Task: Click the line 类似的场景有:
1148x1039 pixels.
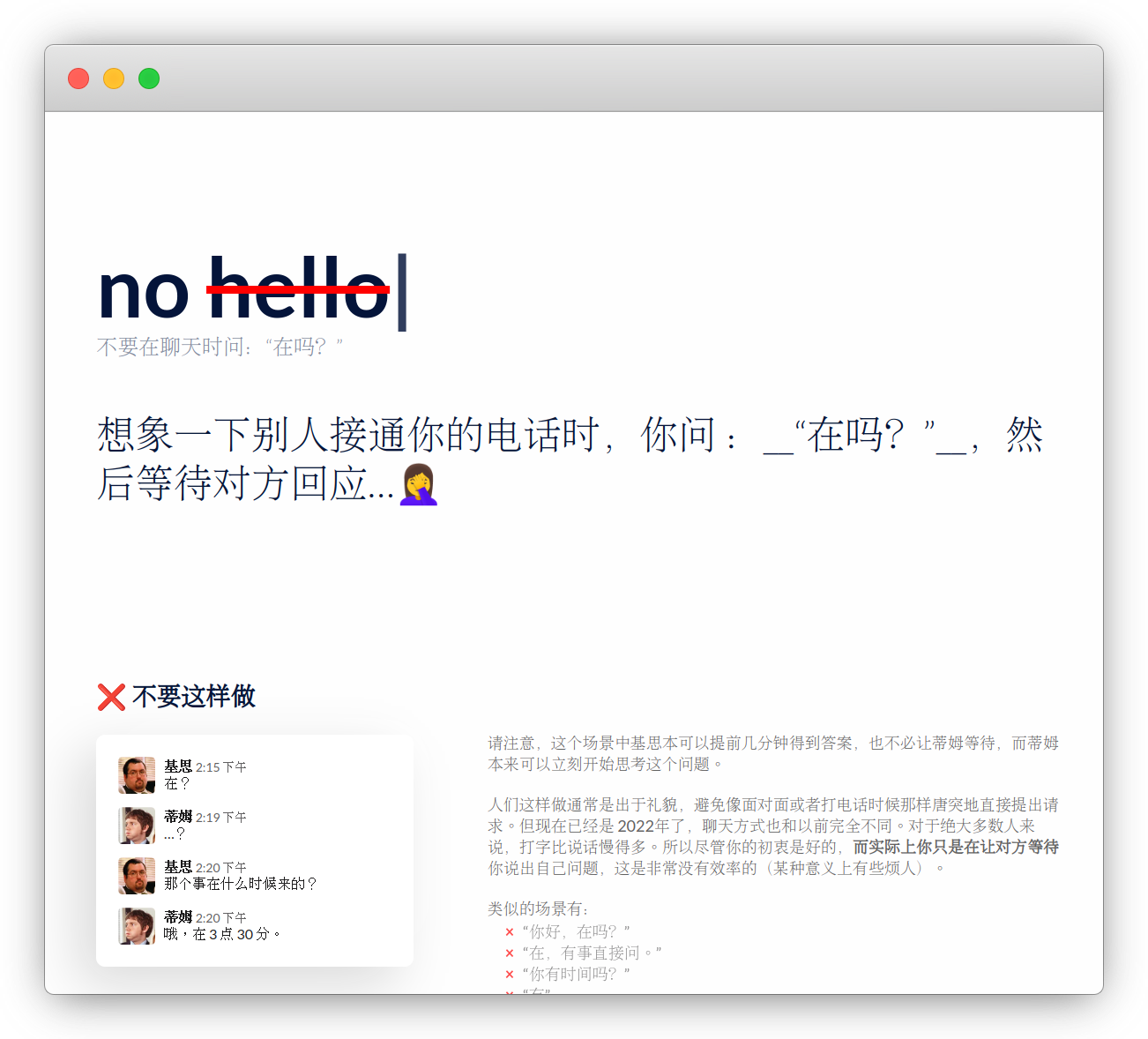Action: click(x=539, y=909)
